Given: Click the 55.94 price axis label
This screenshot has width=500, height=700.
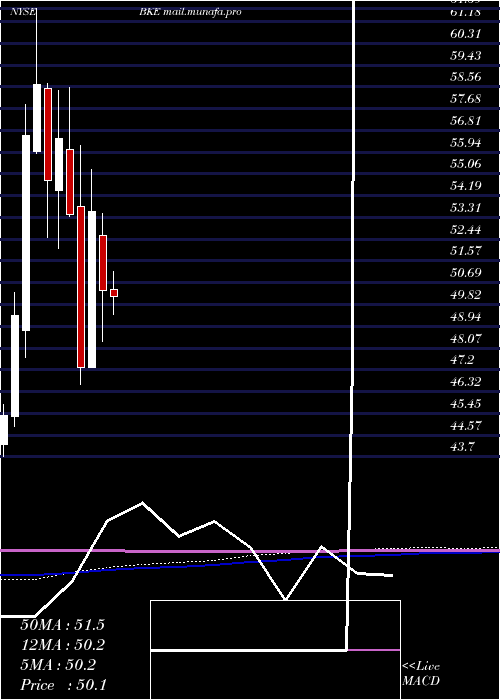Looking at the screenshot, I should pos(466,143).
